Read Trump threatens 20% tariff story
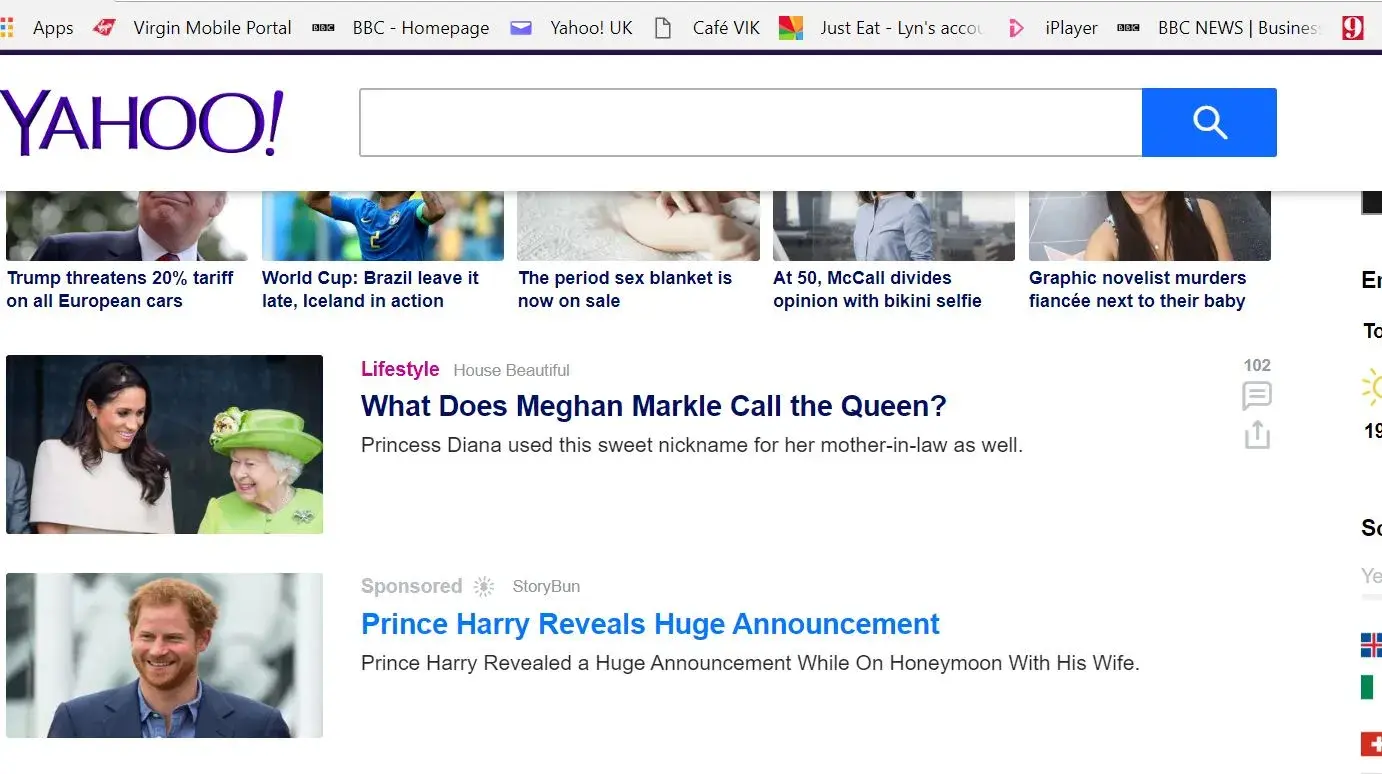 [x=120, y=289]
